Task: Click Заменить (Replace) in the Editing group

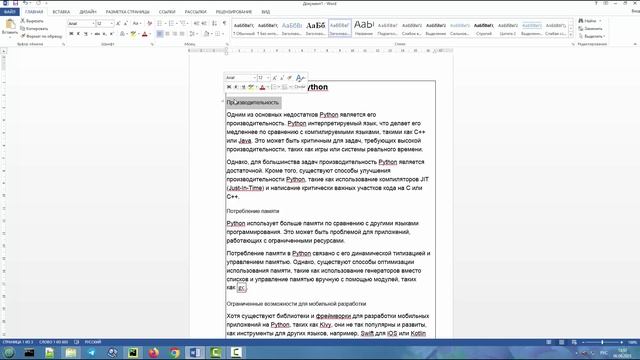Action: click(x=590, y=29)
